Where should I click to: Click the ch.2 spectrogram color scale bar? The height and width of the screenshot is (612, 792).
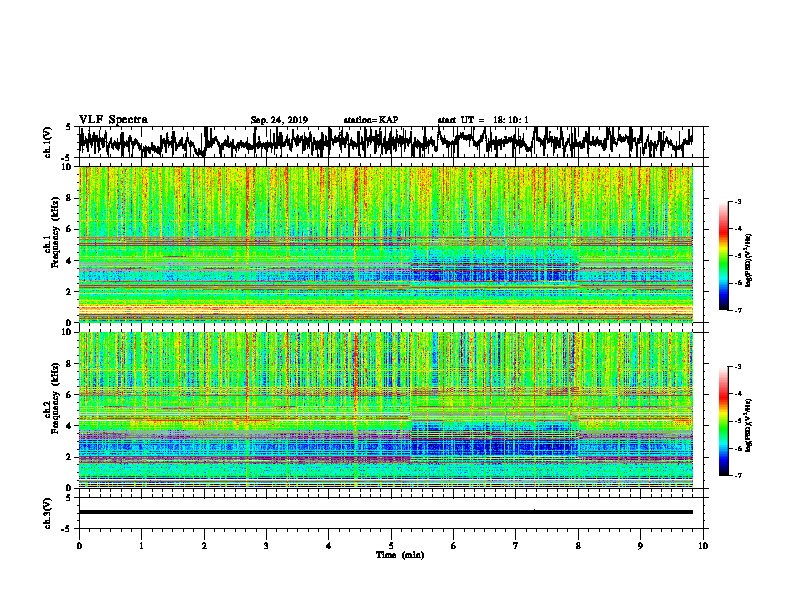(723, 421)
